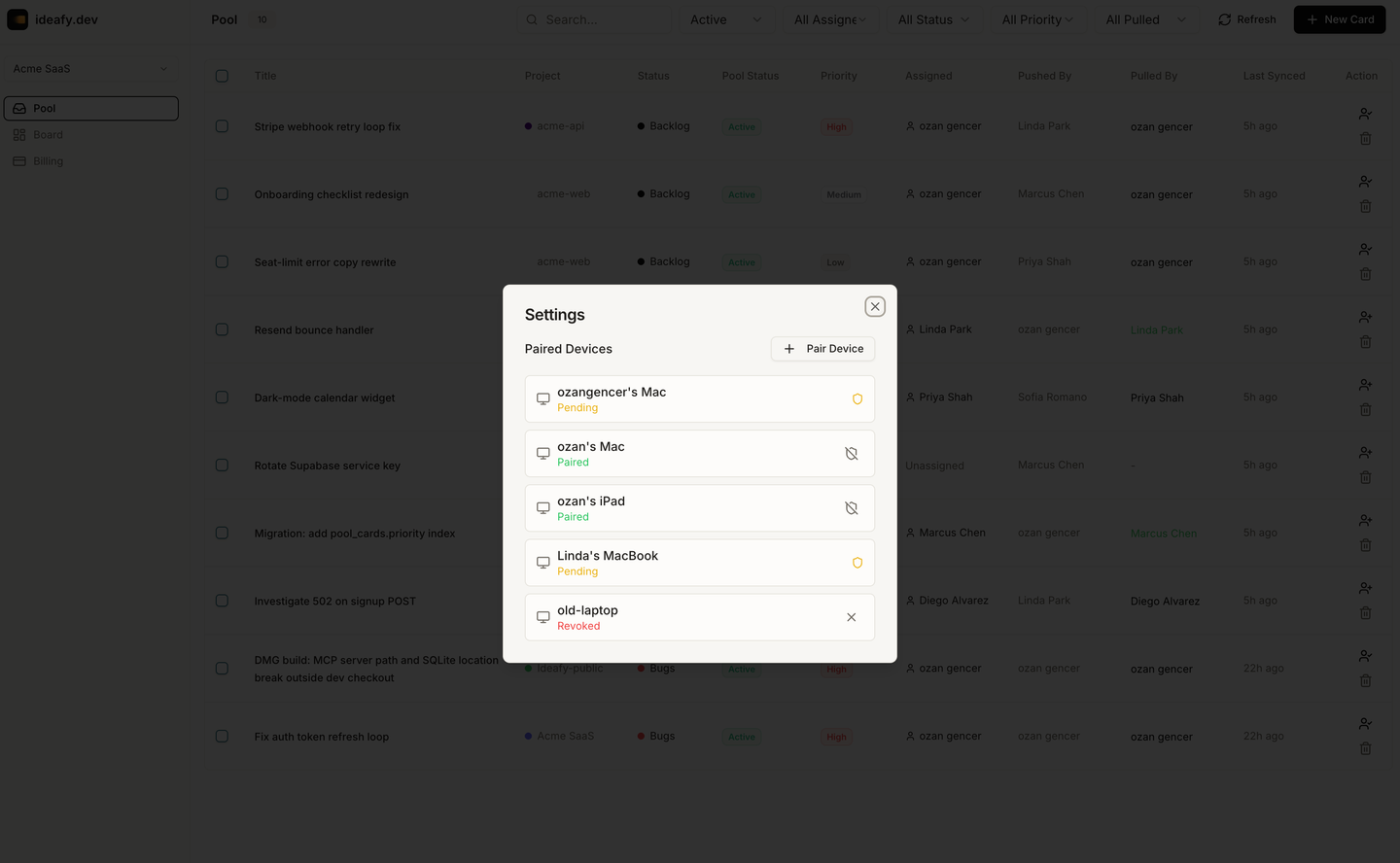The height and width of the screenshot is (863, 1400).
Task: Check the Stripe webhook retry loop fix row
Action: pos(222,126)
